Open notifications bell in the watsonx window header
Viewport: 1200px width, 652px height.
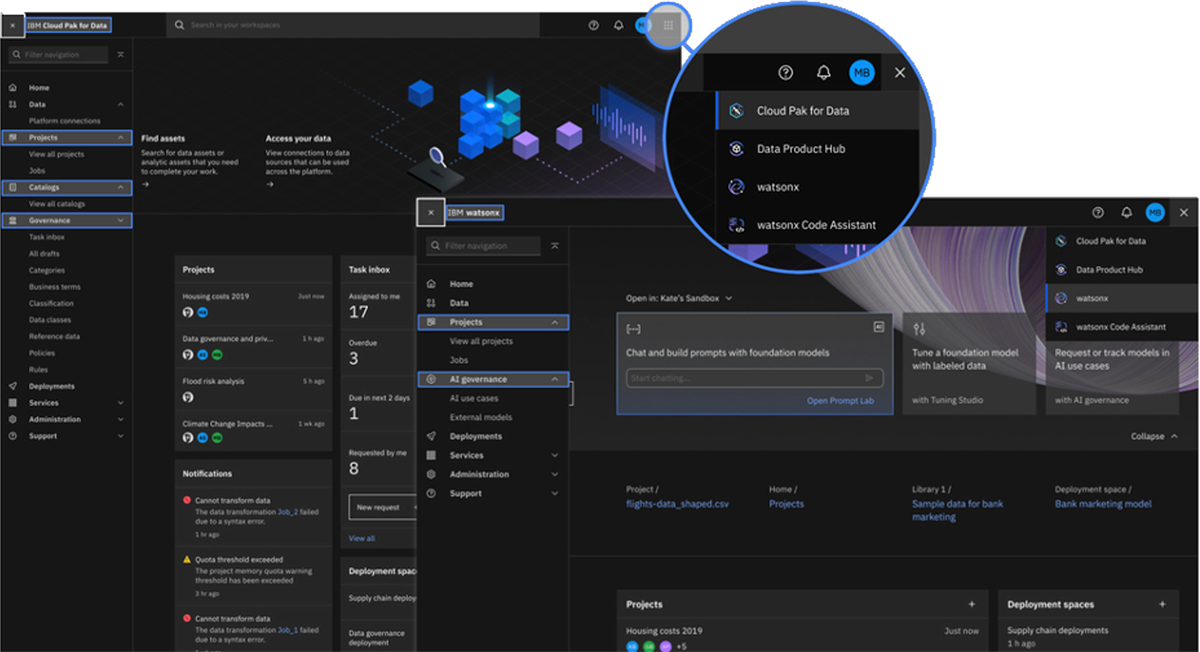(1126, 212)
